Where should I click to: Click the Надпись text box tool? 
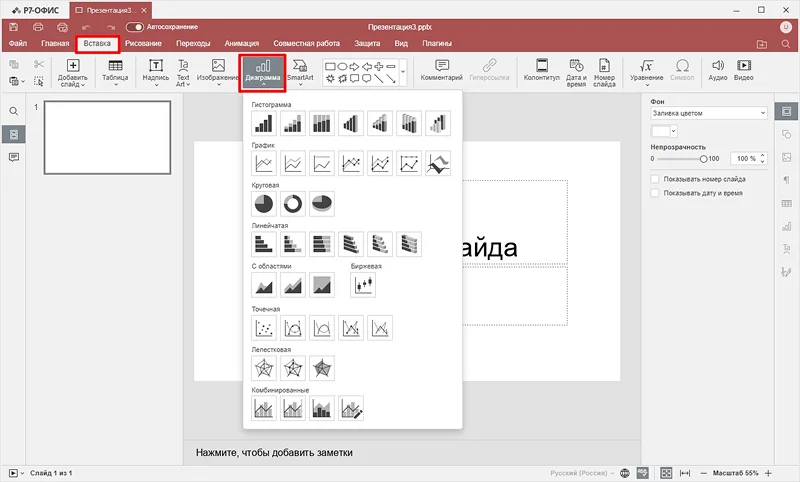156,72
